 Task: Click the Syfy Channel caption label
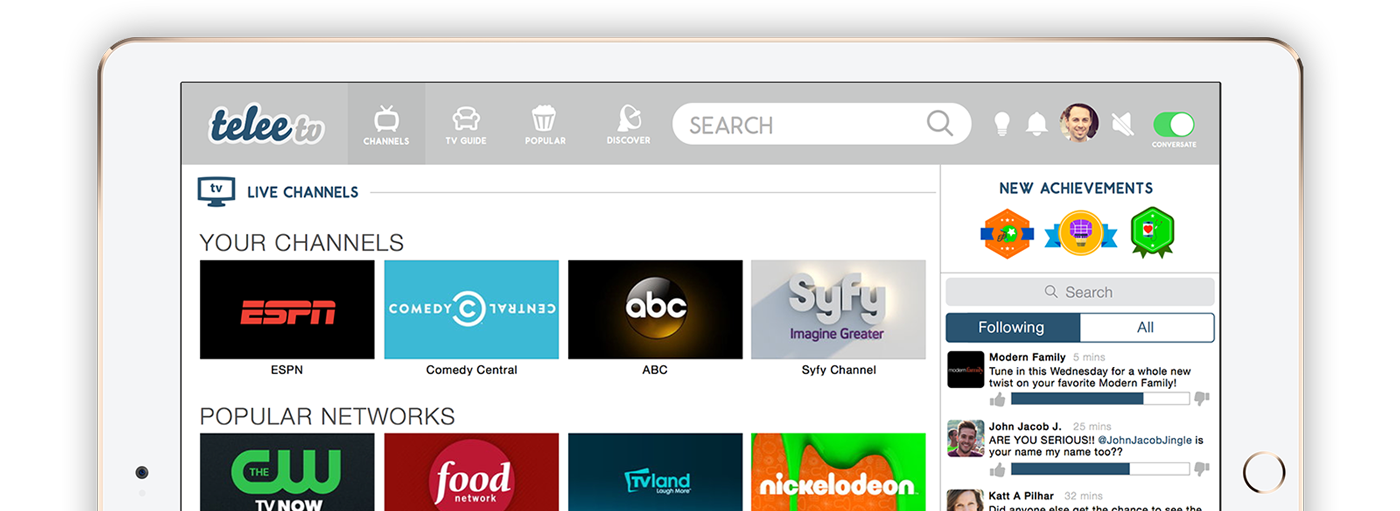838,370
